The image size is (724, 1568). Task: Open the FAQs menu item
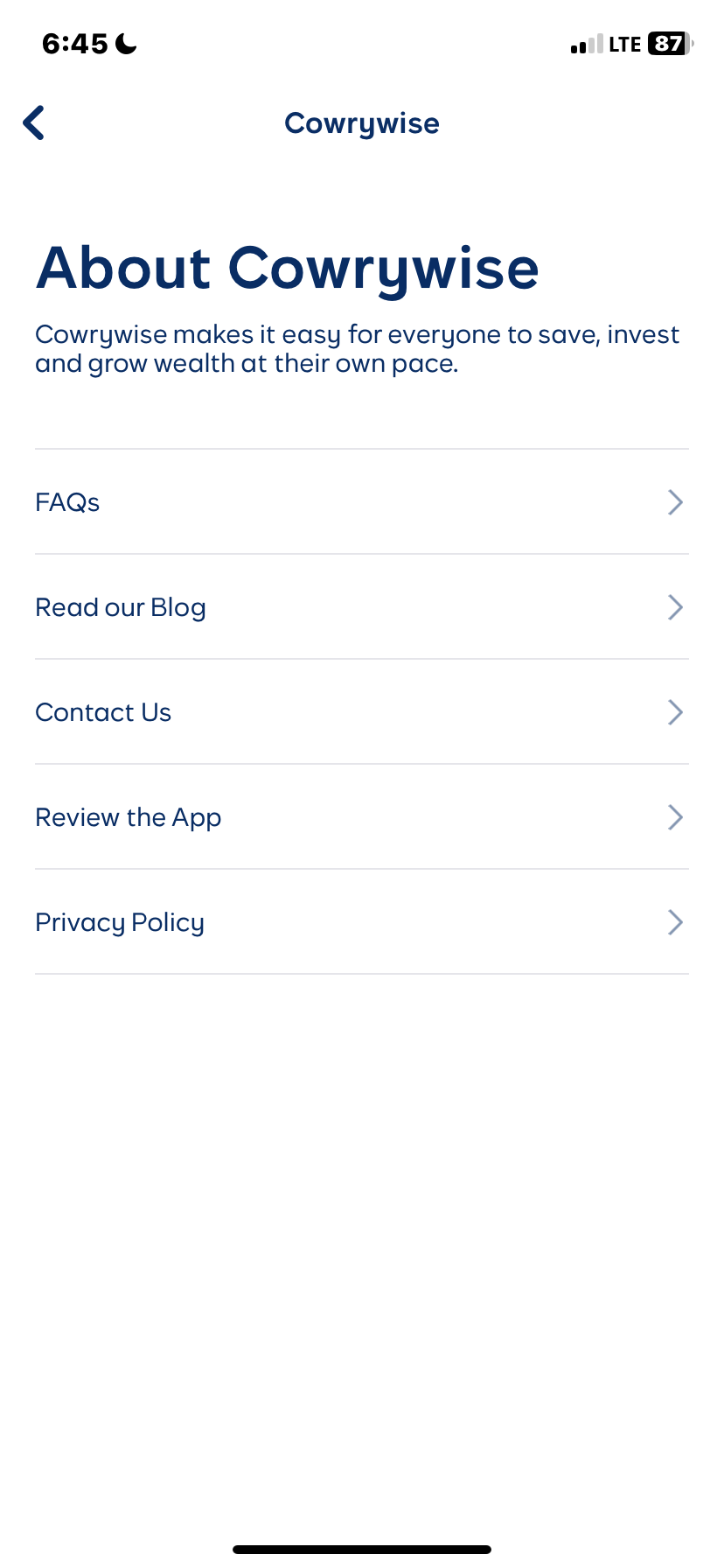pyautogui.click(x=67, y=502)
